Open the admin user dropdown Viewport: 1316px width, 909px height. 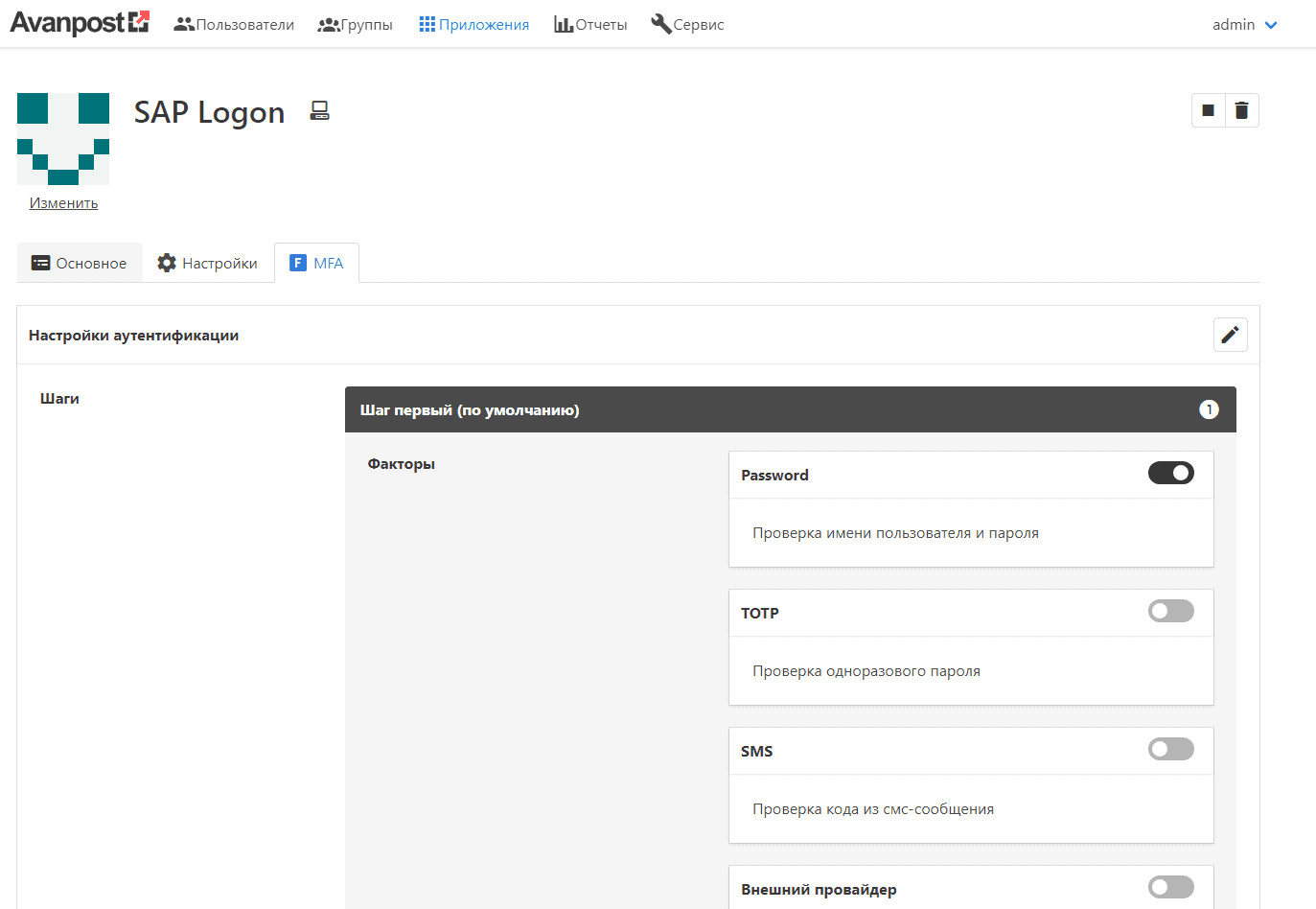click(1244, 25)
